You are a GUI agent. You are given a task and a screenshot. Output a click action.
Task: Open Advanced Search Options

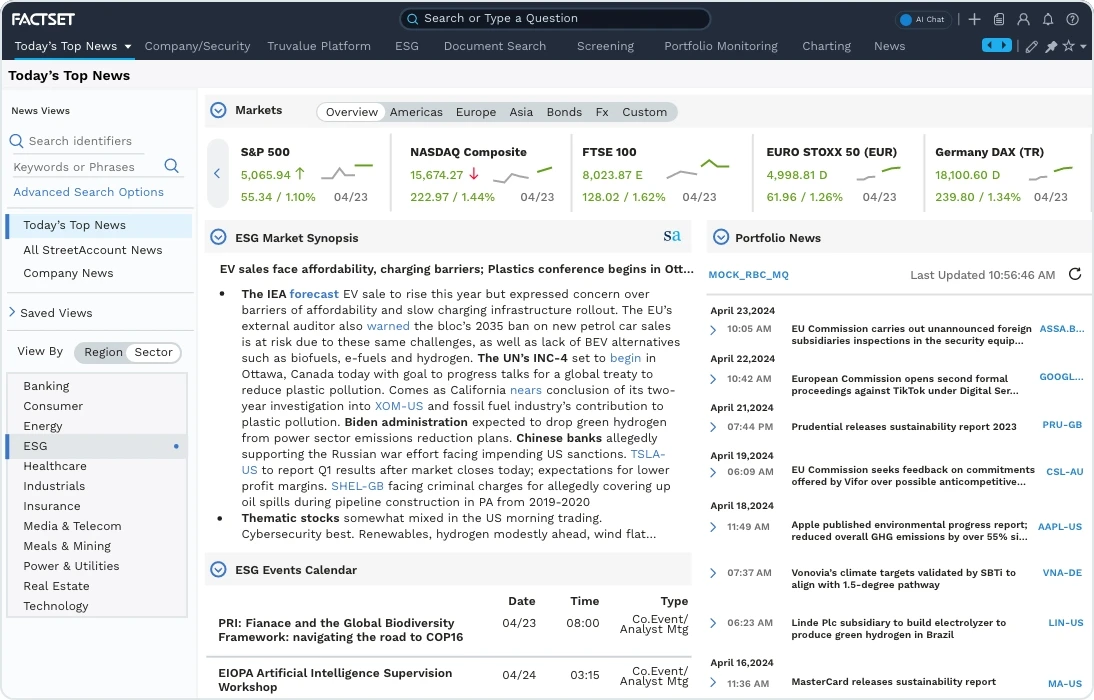point(89,191)
